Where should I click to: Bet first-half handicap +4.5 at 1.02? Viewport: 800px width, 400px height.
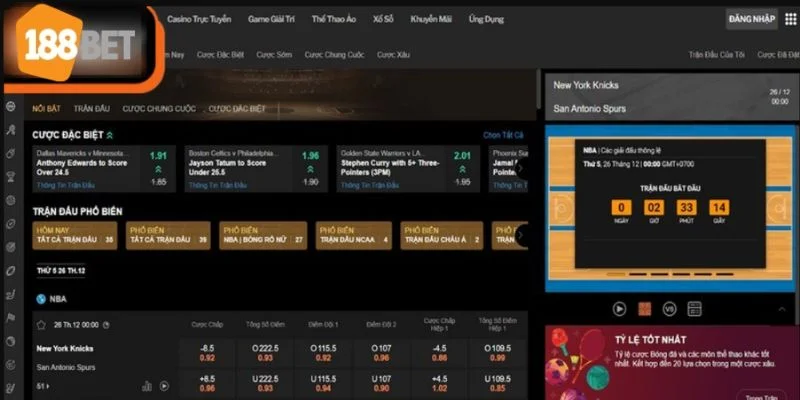(439, 383)
